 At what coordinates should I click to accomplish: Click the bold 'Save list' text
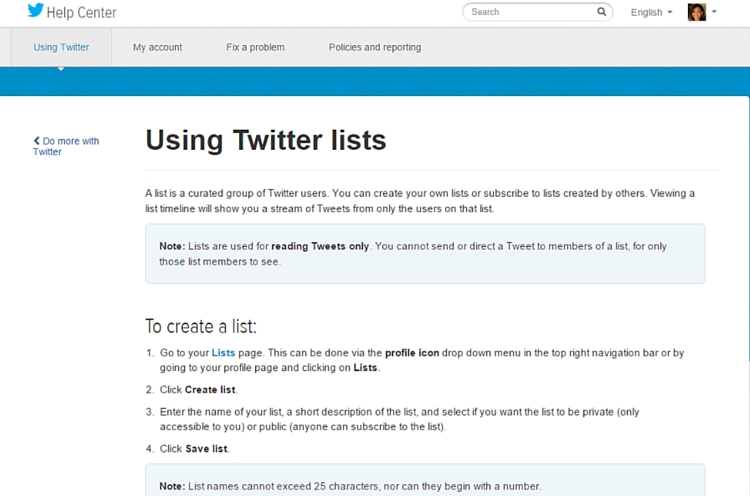click(x=207, y=449)
